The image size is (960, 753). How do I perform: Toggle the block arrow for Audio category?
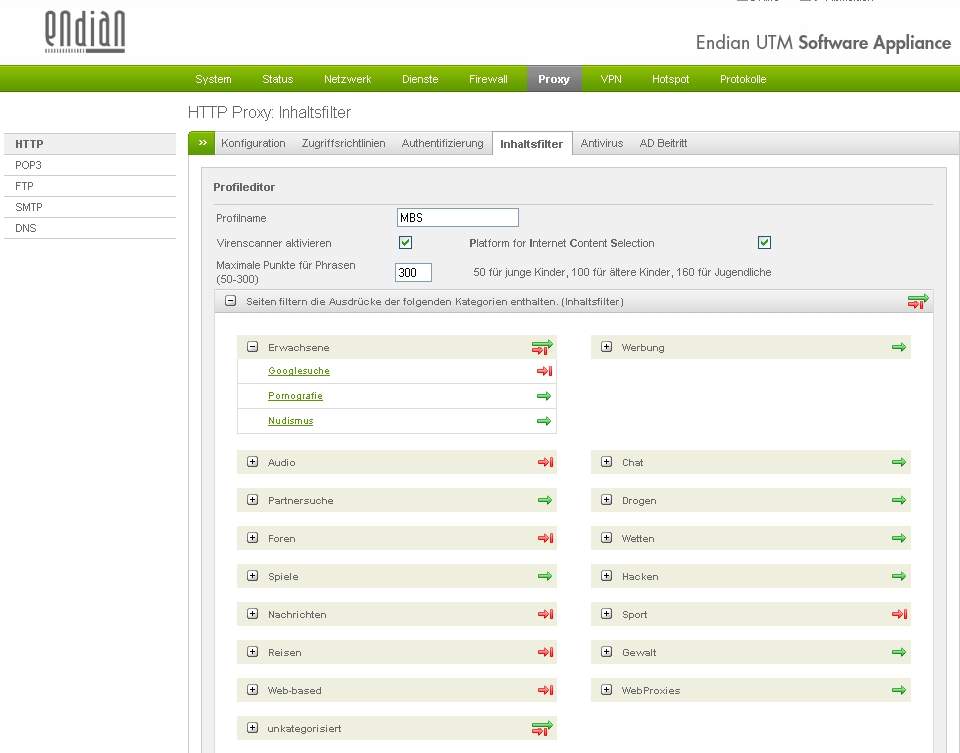tap(545, 462)
